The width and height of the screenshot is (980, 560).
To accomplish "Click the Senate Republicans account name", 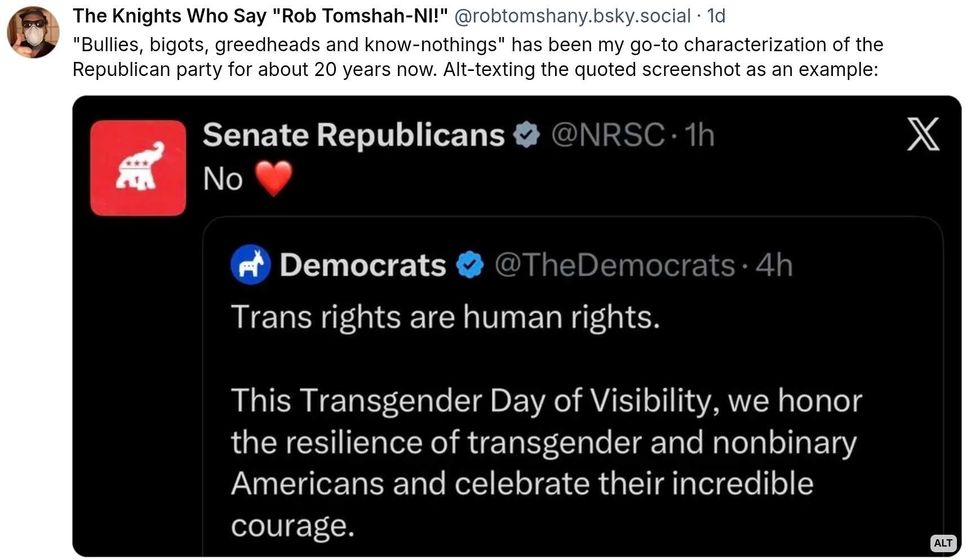I will pyautogui.click(x=353, y=135).
